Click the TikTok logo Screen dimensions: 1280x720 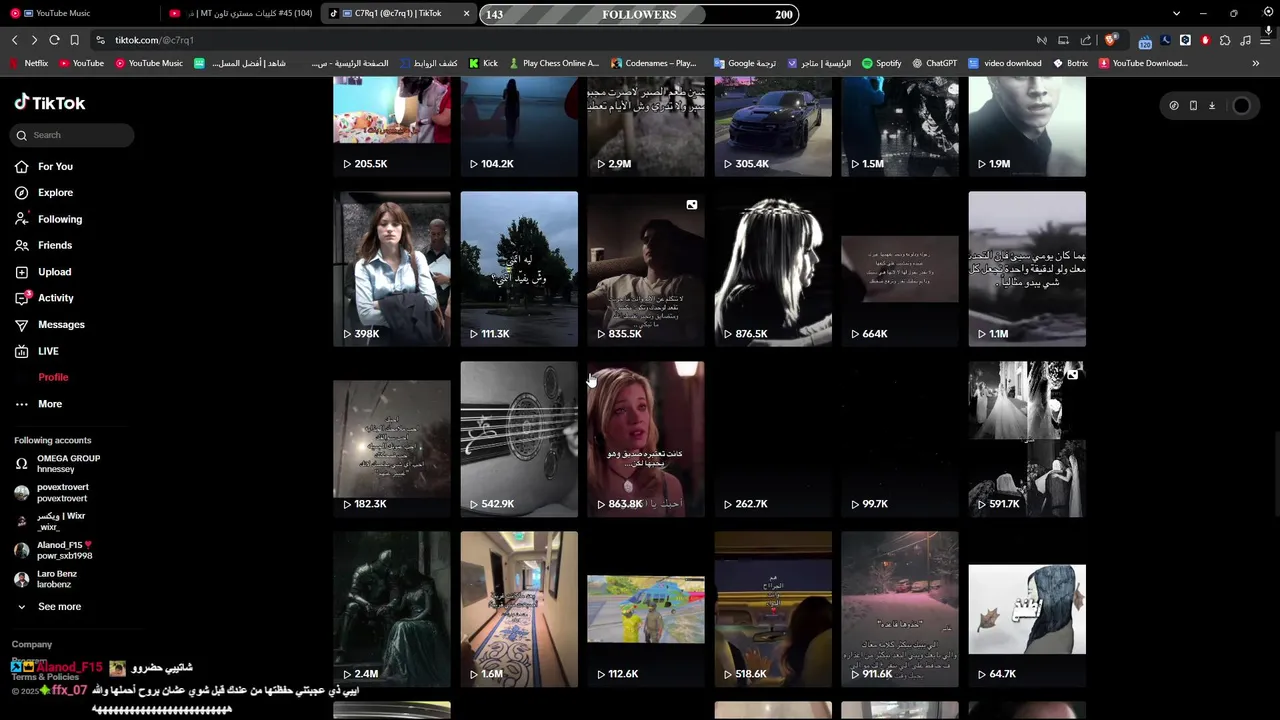[50, 103]
